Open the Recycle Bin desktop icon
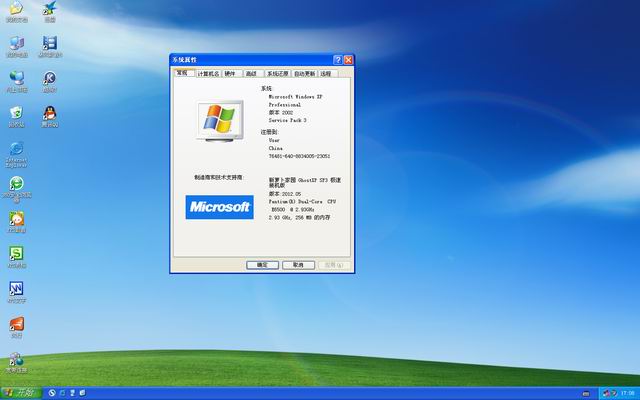 (x=17, y=116)
